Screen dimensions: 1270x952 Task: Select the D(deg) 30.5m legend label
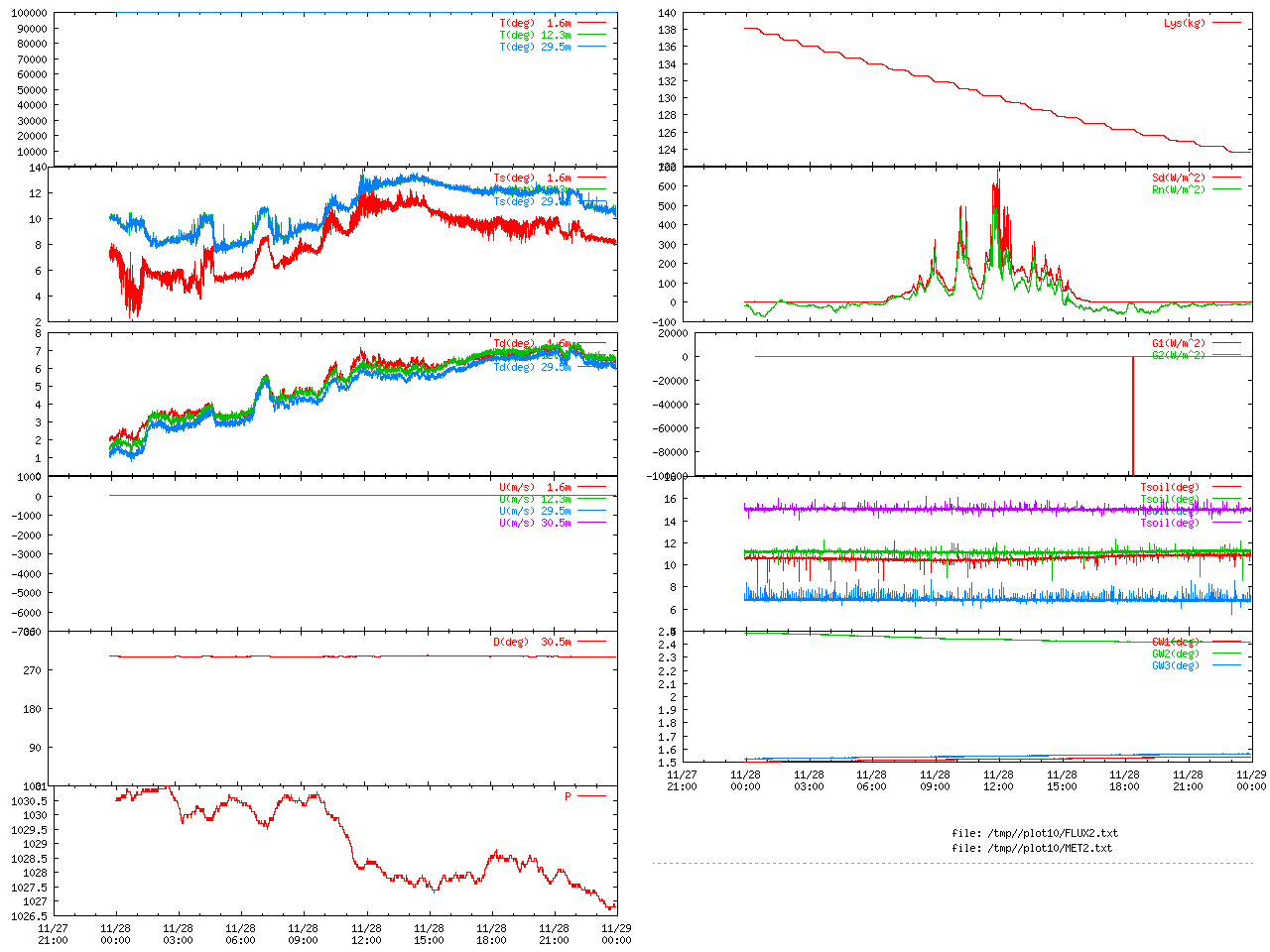[x=532, y=642]
